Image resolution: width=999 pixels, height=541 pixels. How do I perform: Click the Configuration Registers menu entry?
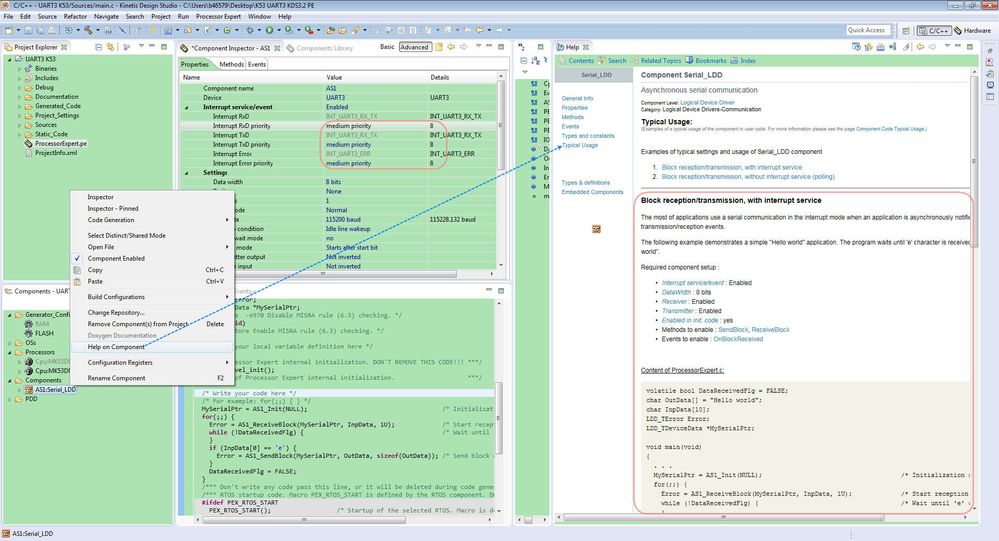(152, 363)
